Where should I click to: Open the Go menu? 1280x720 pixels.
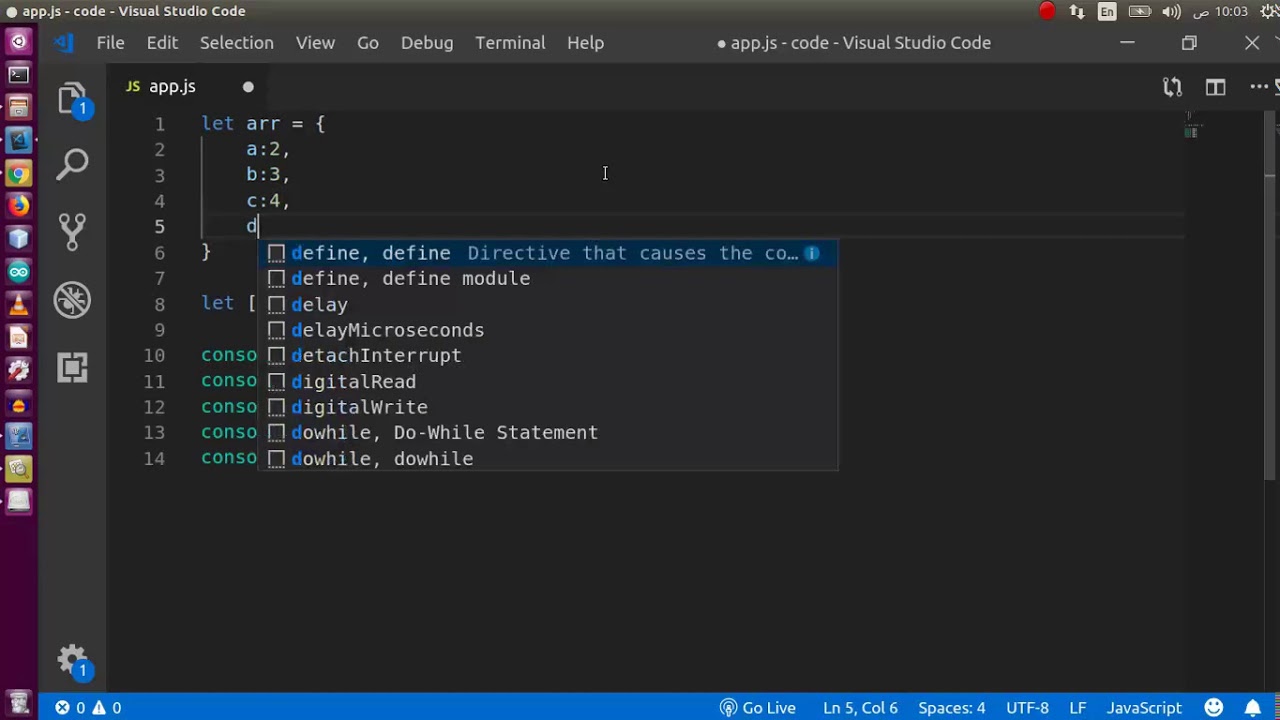point(368,43)
